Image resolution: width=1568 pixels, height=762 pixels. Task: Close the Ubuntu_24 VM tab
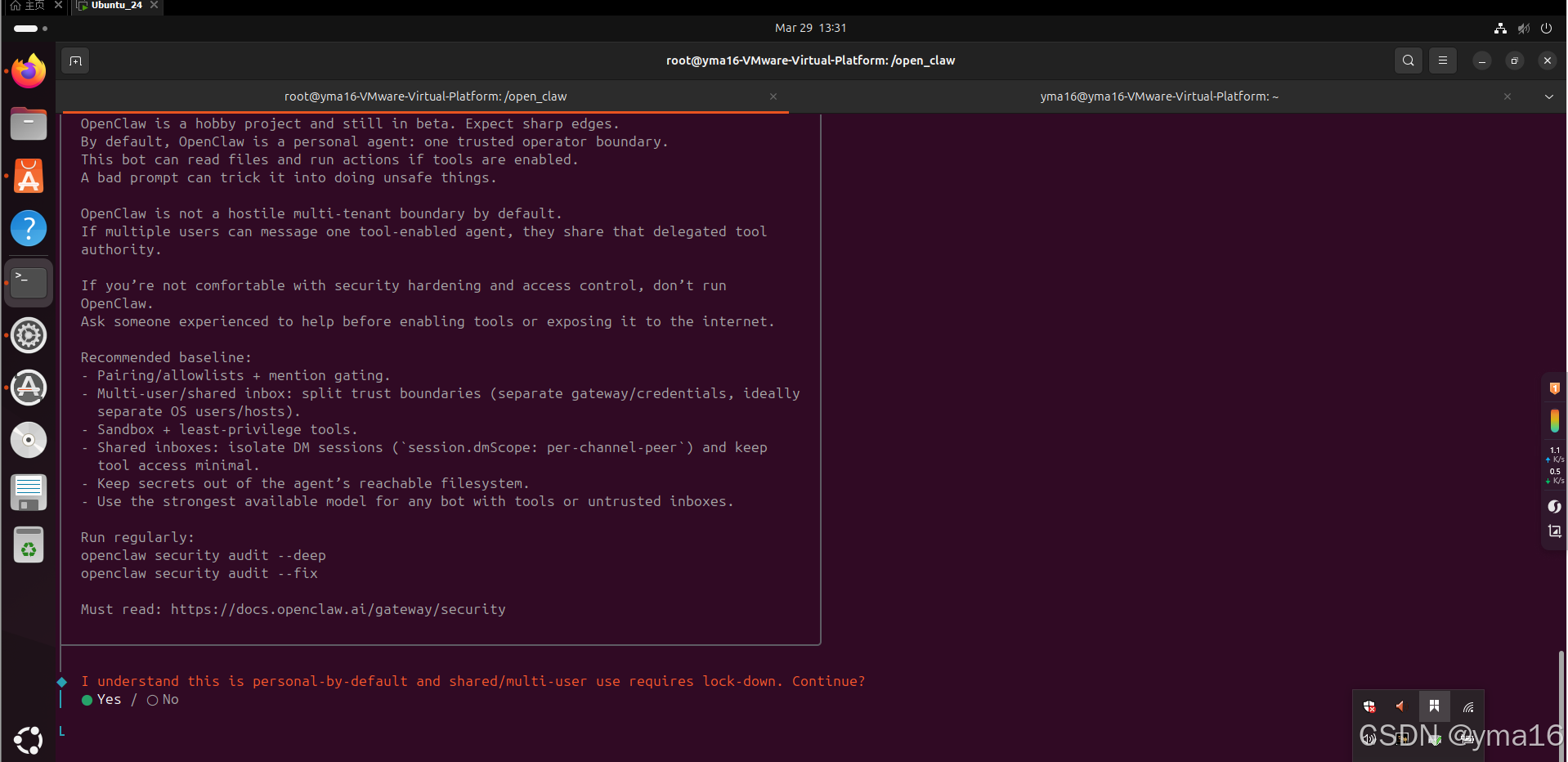154,5
